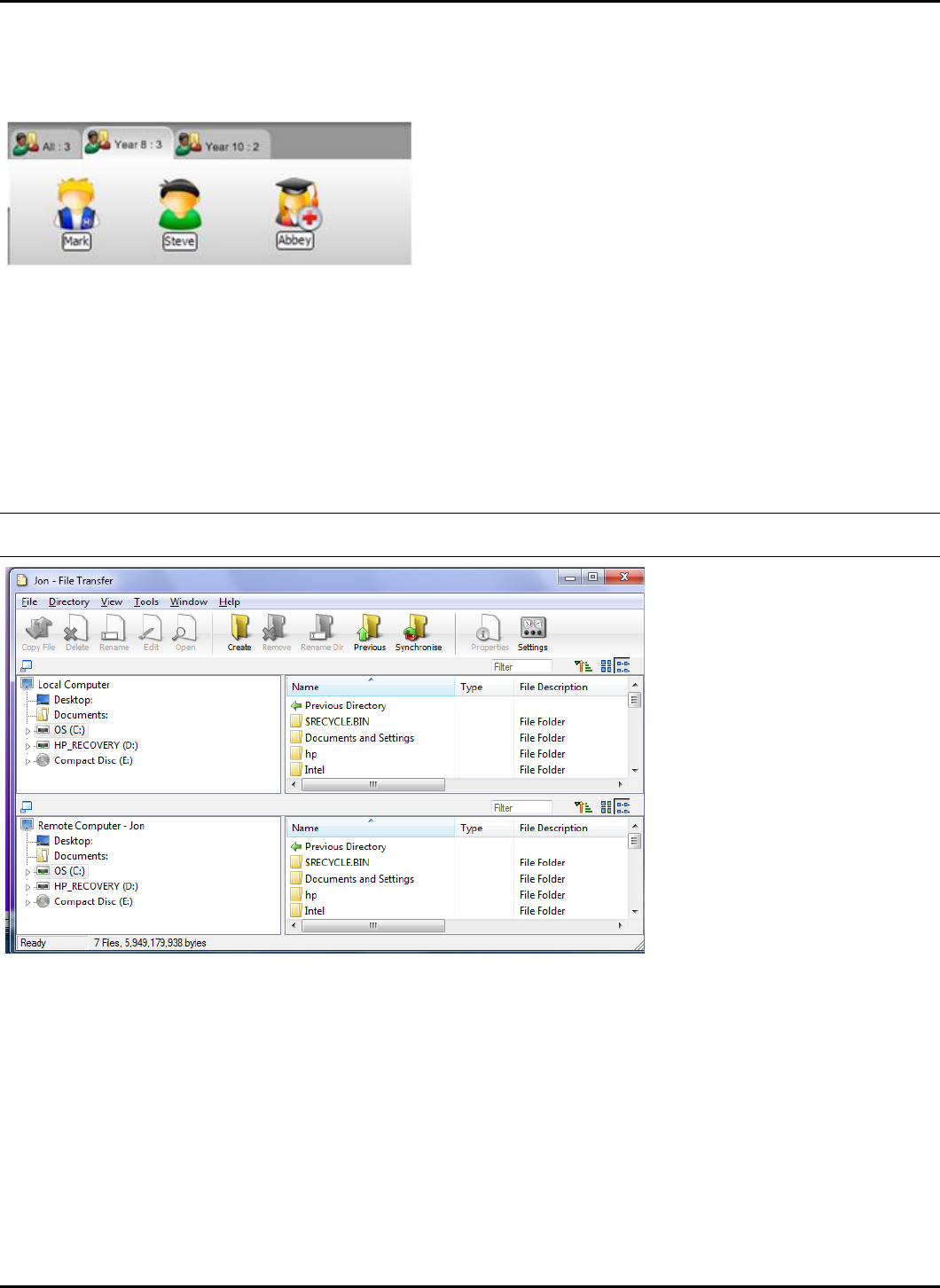Switch to the All : 3 group tab
The width and height of the screenshot is (940, 1288).
[44, 144]
